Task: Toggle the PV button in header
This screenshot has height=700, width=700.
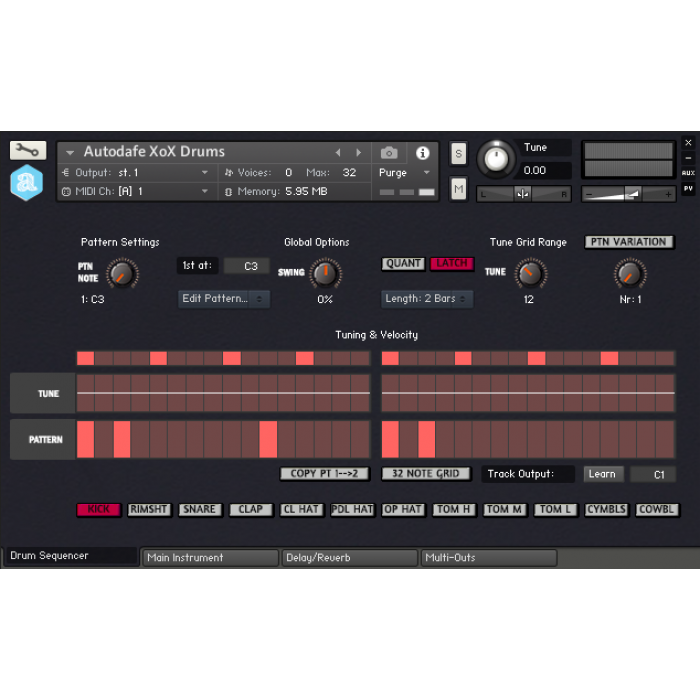Action: (x=688, y=188)
